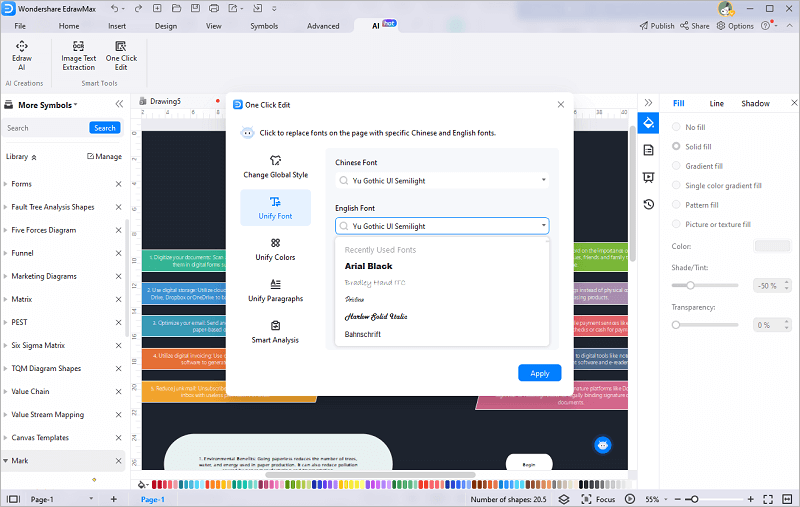
Task: Open Smart Analysis in dialog
Action: 275,332
